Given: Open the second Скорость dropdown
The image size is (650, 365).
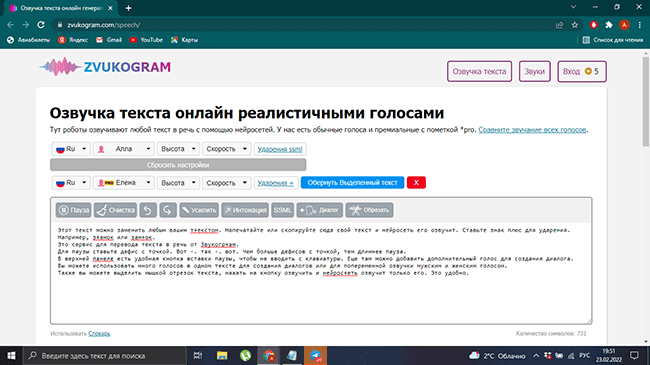Looking at the screenshot, I should tap(226, 183).
